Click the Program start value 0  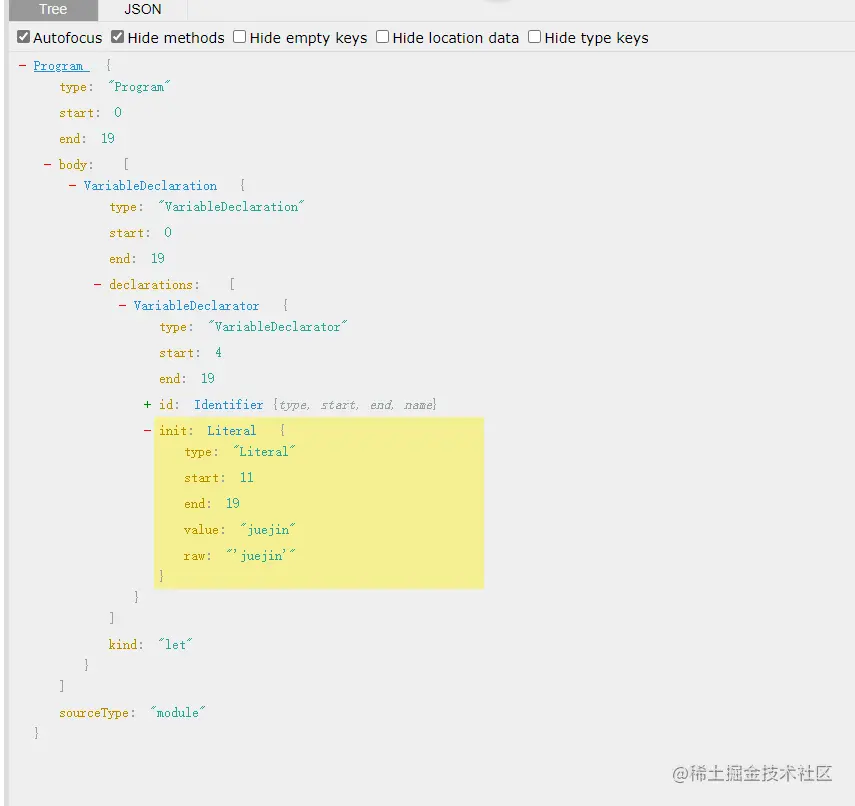click(118, 112)
